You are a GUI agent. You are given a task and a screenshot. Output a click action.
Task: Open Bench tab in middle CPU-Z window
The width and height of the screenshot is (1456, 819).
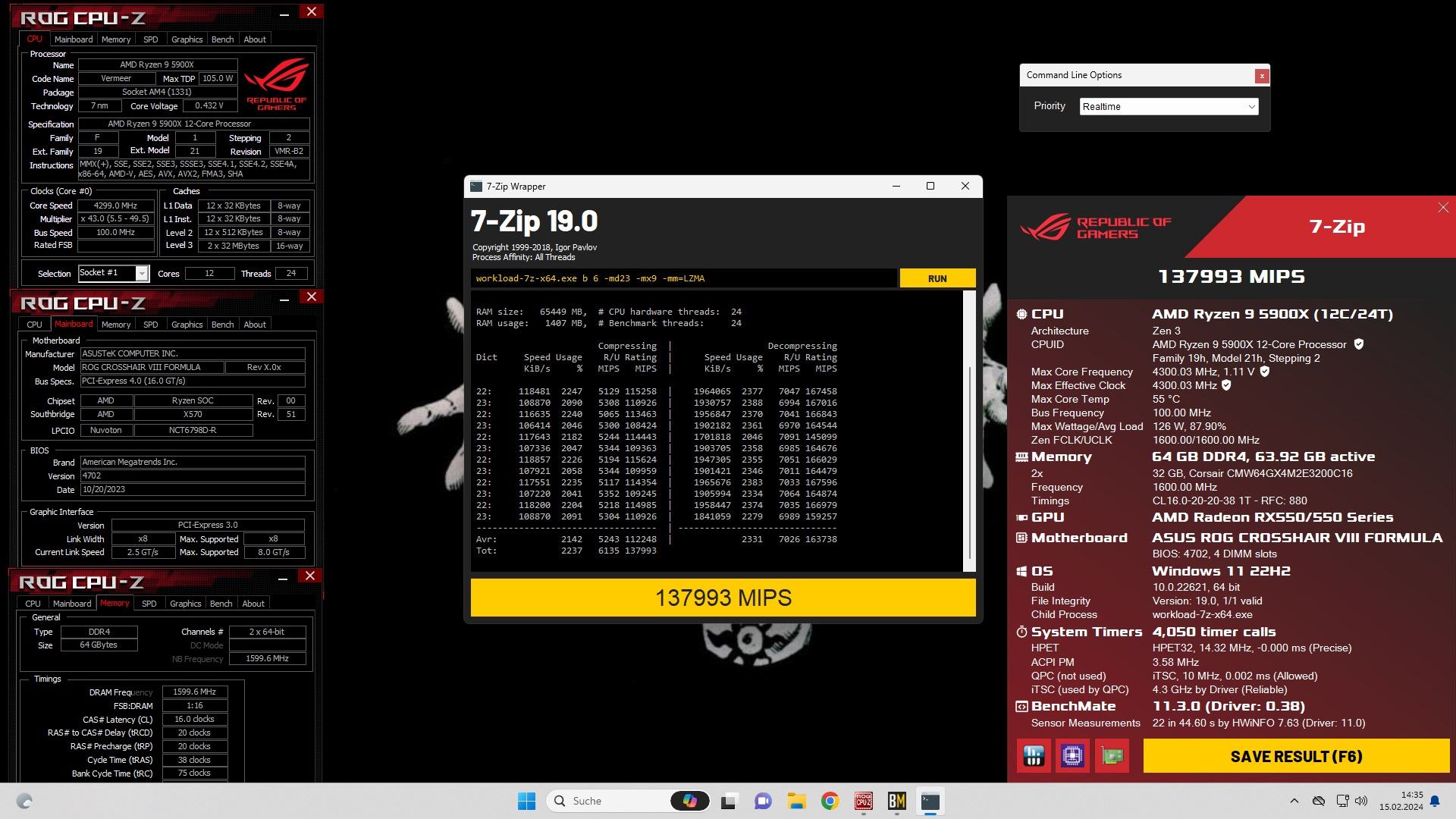coord(222,325)
